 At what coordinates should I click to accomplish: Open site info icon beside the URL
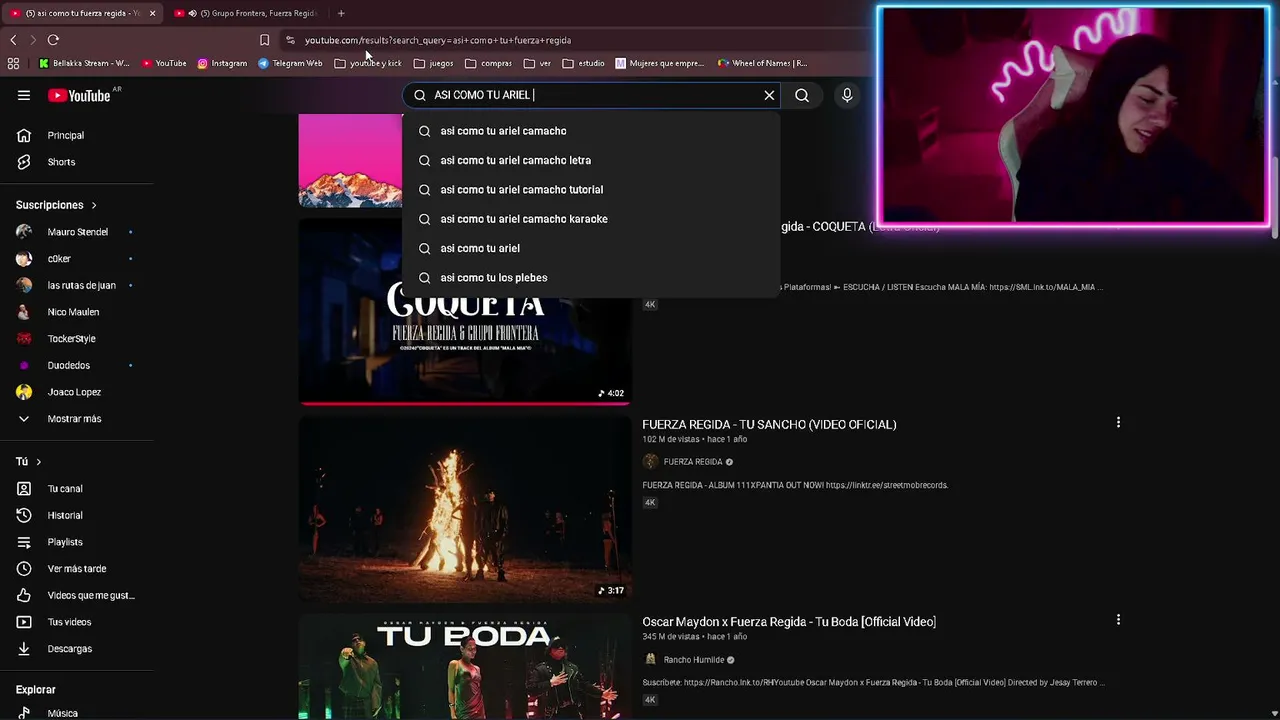(290, 40)
